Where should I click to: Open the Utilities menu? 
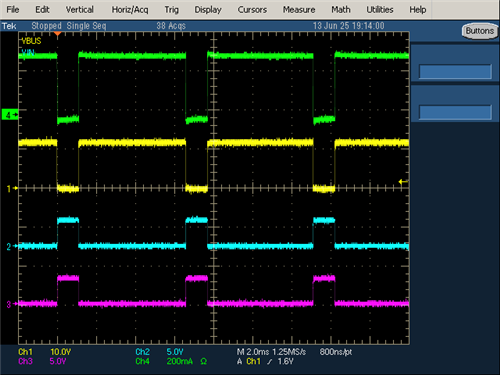pos(380,10)
